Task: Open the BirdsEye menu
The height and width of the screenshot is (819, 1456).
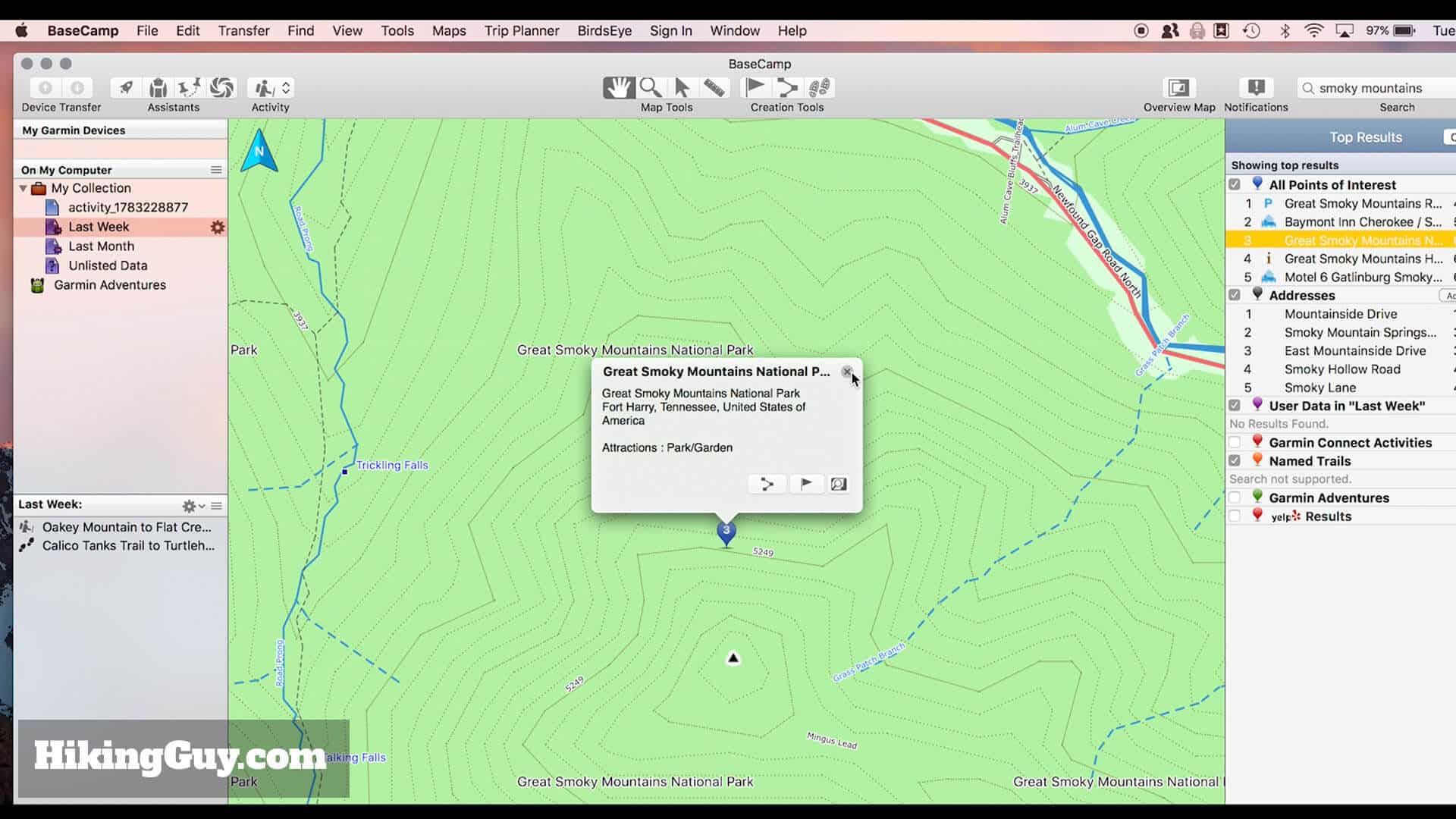Action: [x=604, y=30]
